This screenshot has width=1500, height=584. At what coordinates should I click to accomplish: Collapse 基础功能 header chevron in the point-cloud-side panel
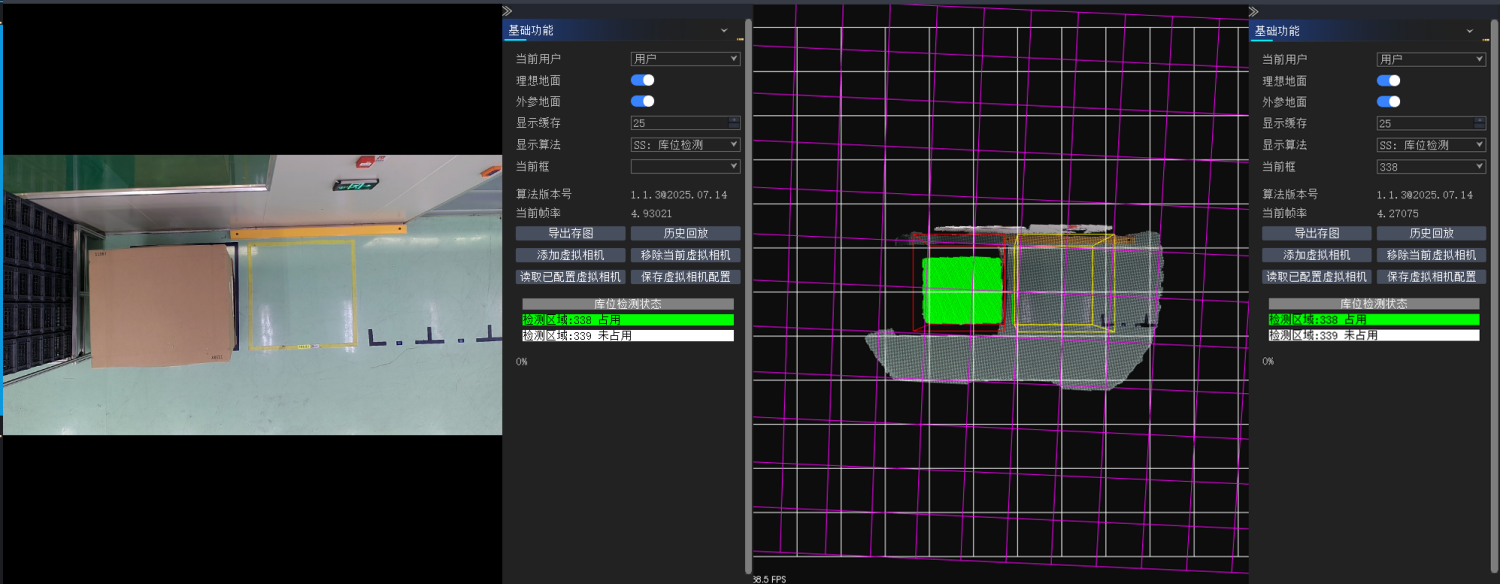click(1469, 31)
